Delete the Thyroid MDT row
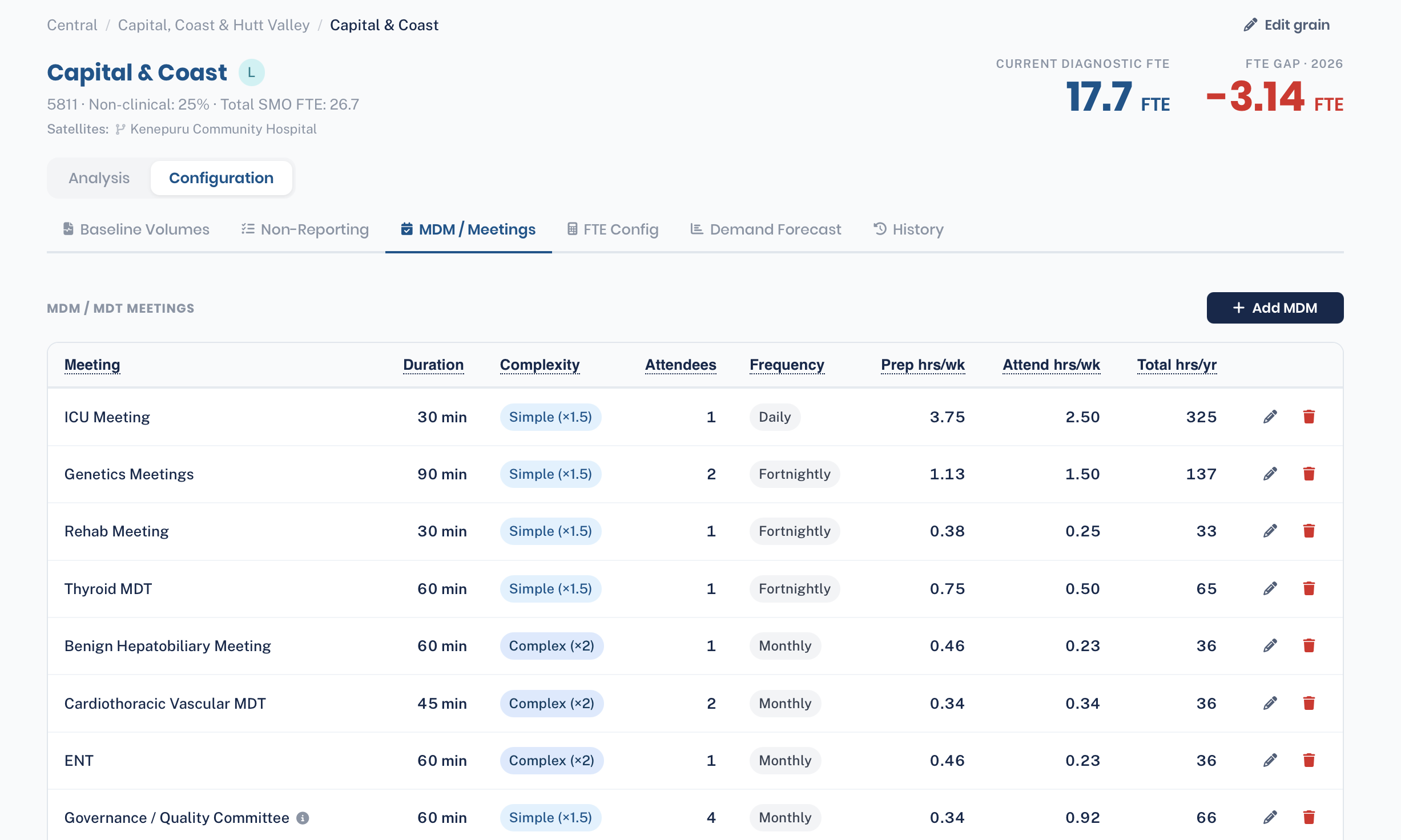Screen dimensions: 1401x840 1309,589
